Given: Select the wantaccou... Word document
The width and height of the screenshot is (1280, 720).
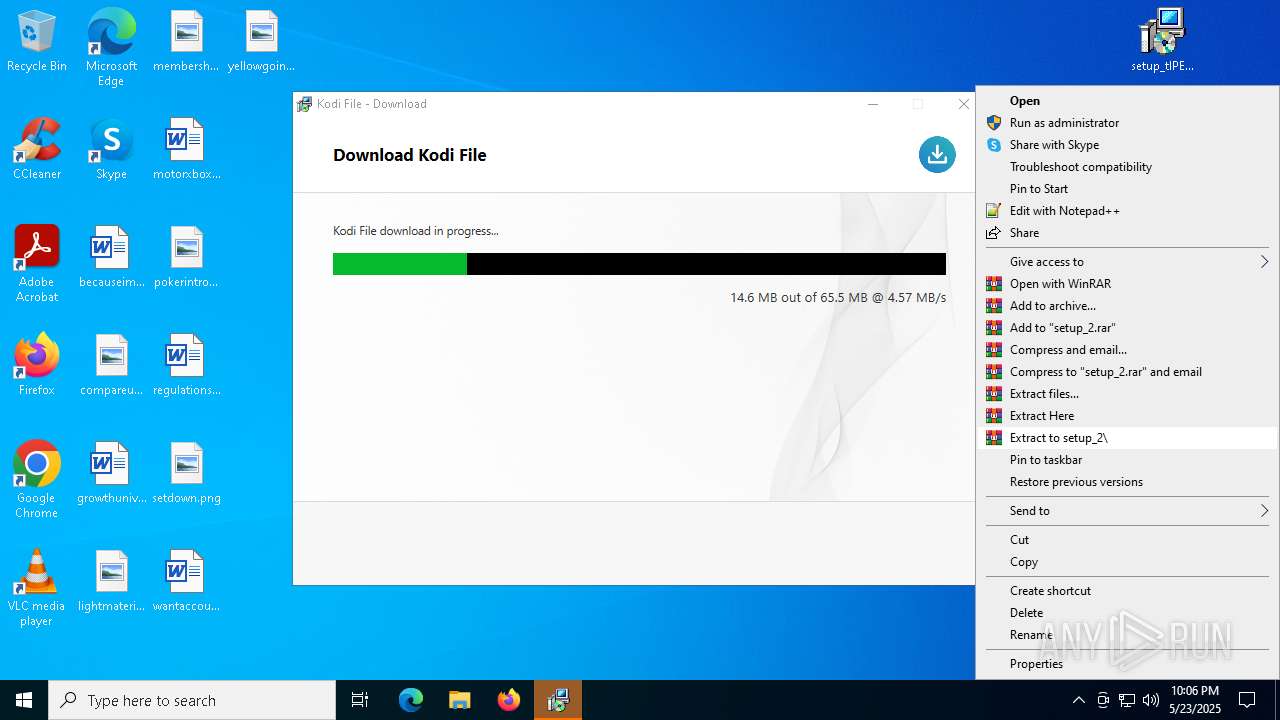Looking at the screenshot, I should pos(186,582).
